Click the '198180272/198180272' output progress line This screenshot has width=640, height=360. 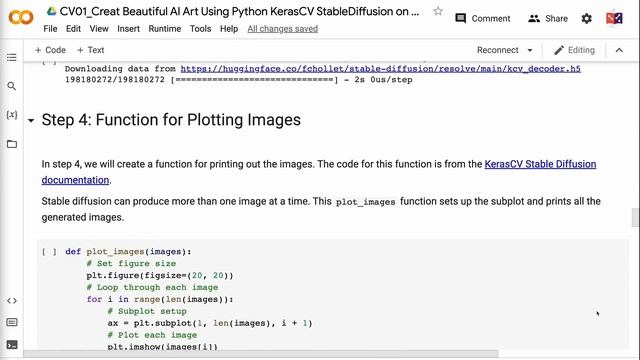coord(238,80)
